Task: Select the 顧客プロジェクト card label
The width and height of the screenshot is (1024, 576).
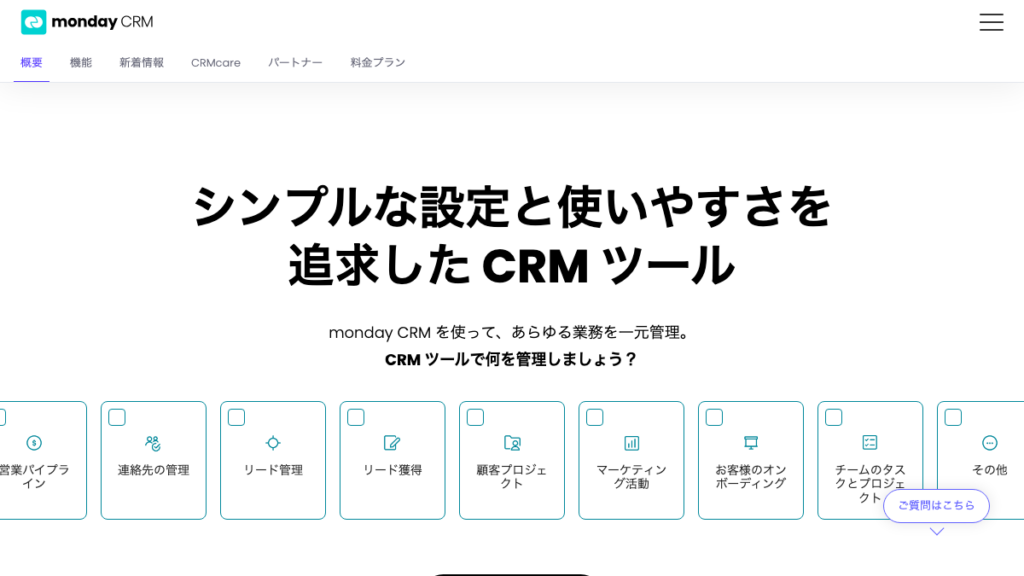Action: pos(512,476)
